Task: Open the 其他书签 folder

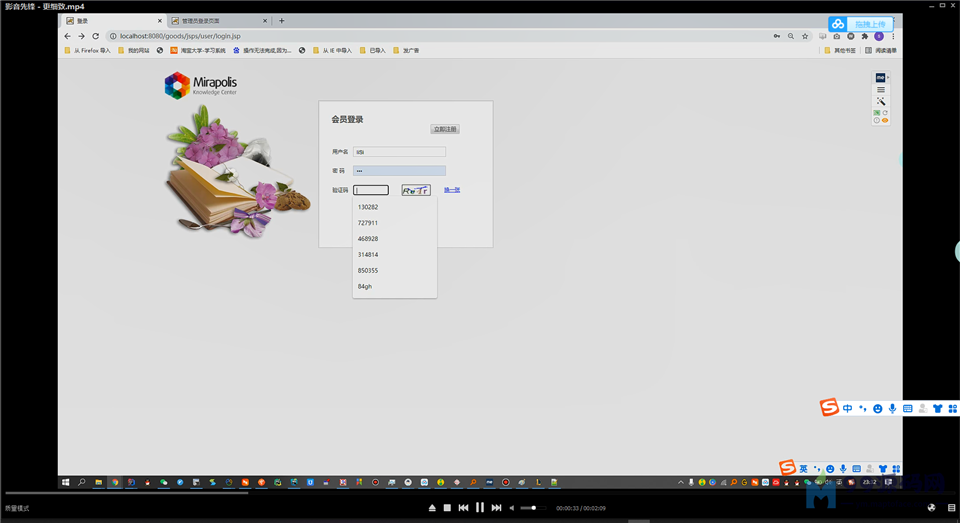Action: (840, 51)
